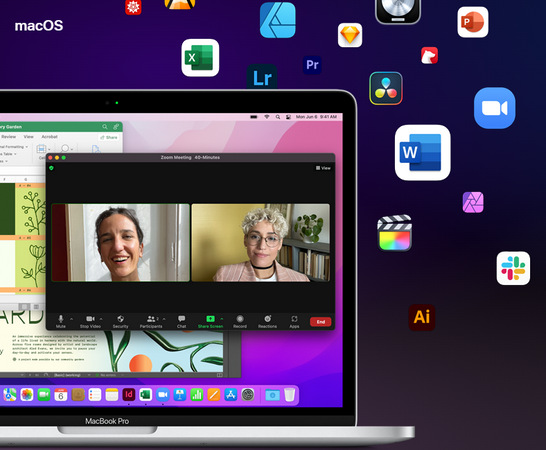Launch FaceTime from the Dock
Image resolution: width=546 pixels, height=450 pixels.
tap(44, 395)
